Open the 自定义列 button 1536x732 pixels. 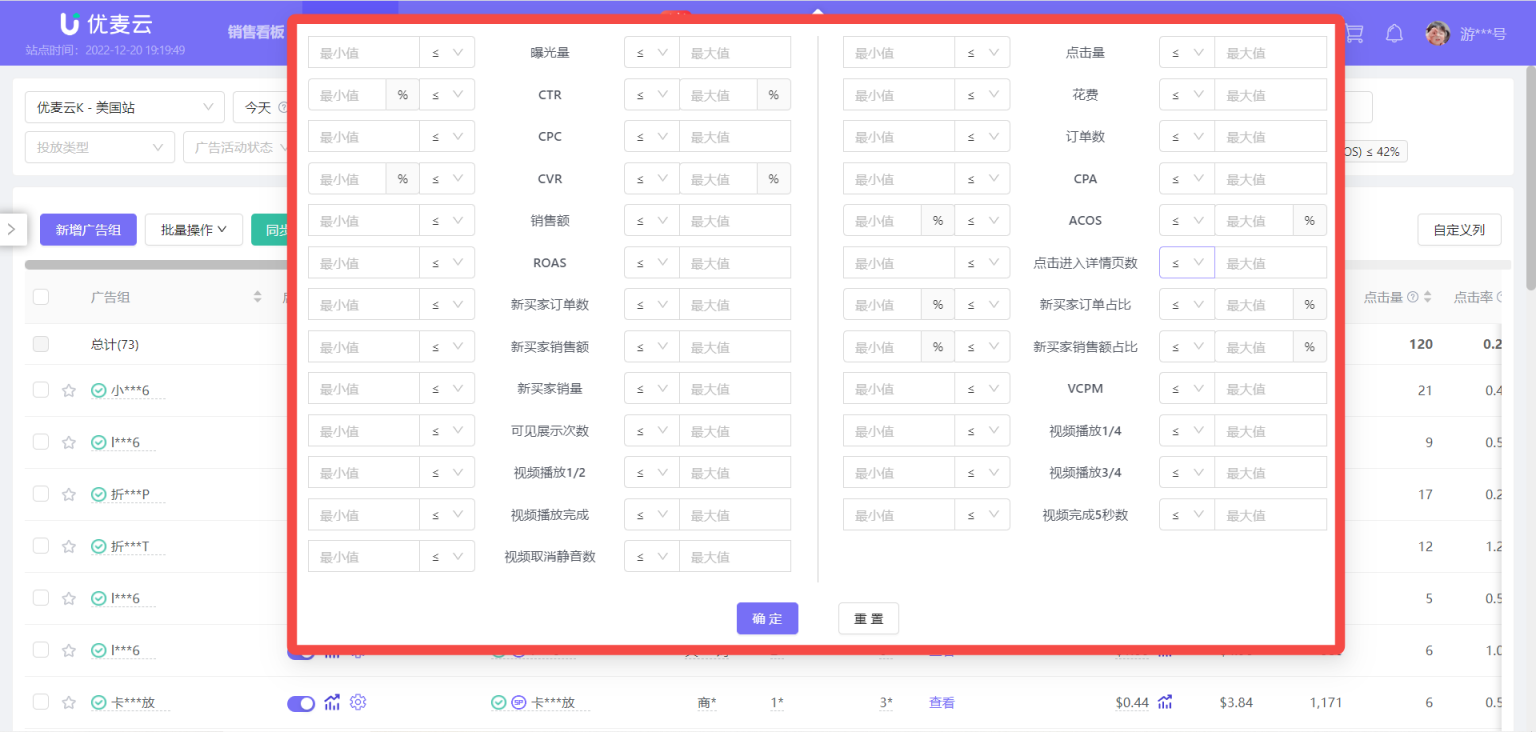coord(1459,229)
